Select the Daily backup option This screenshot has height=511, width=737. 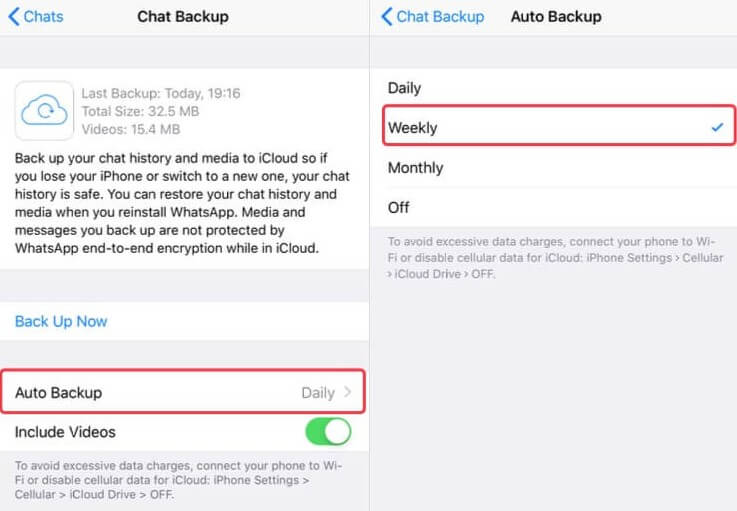click(x=405, y=88)
